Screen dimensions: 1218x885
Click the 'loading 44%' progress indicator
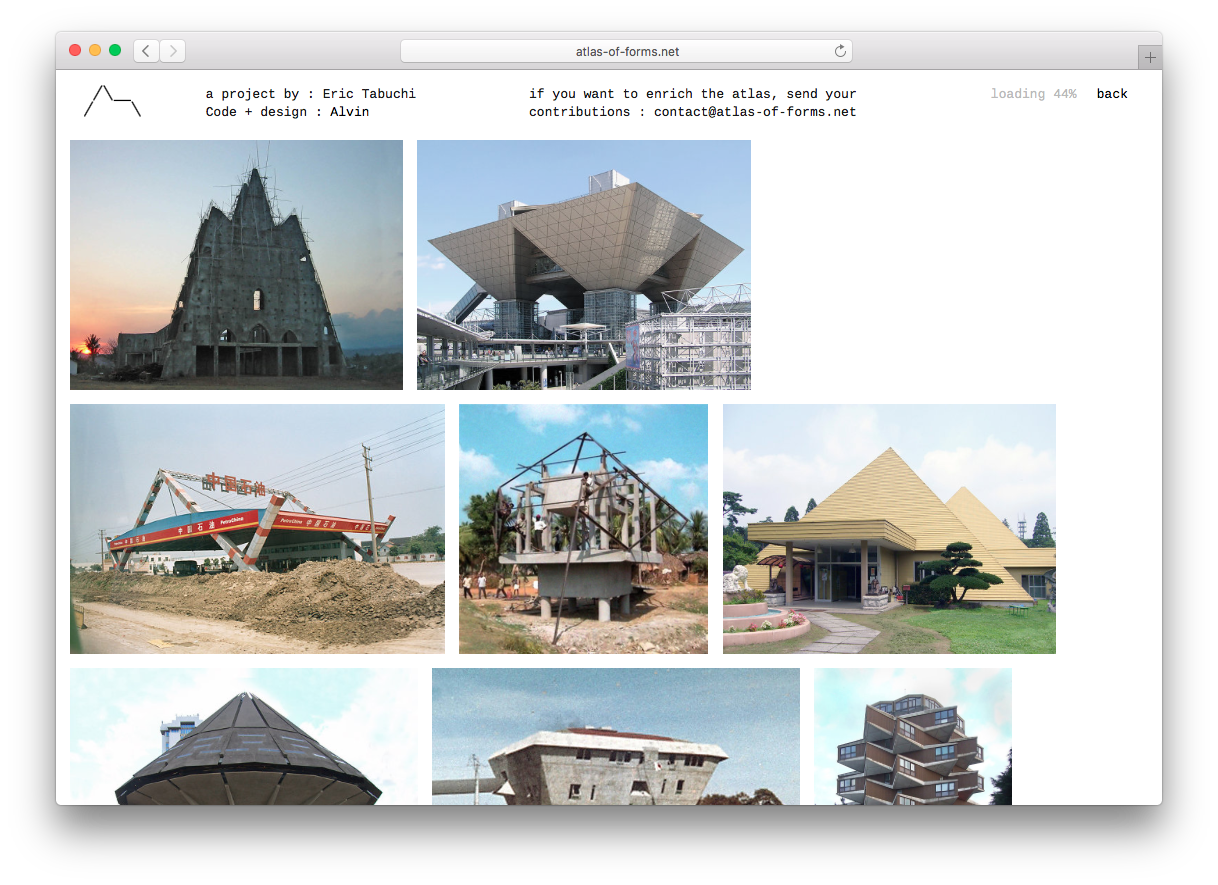coord(1033,94)
